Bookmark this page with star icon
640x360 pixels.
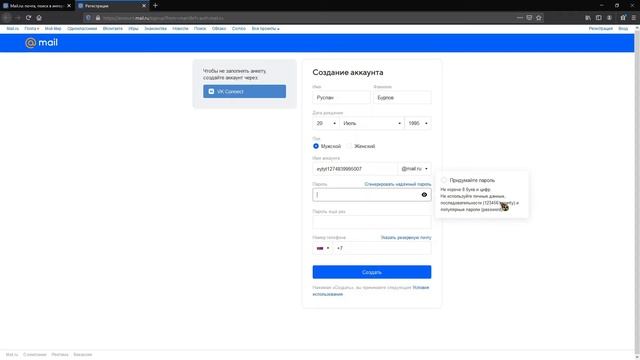(x=539, y=18)
